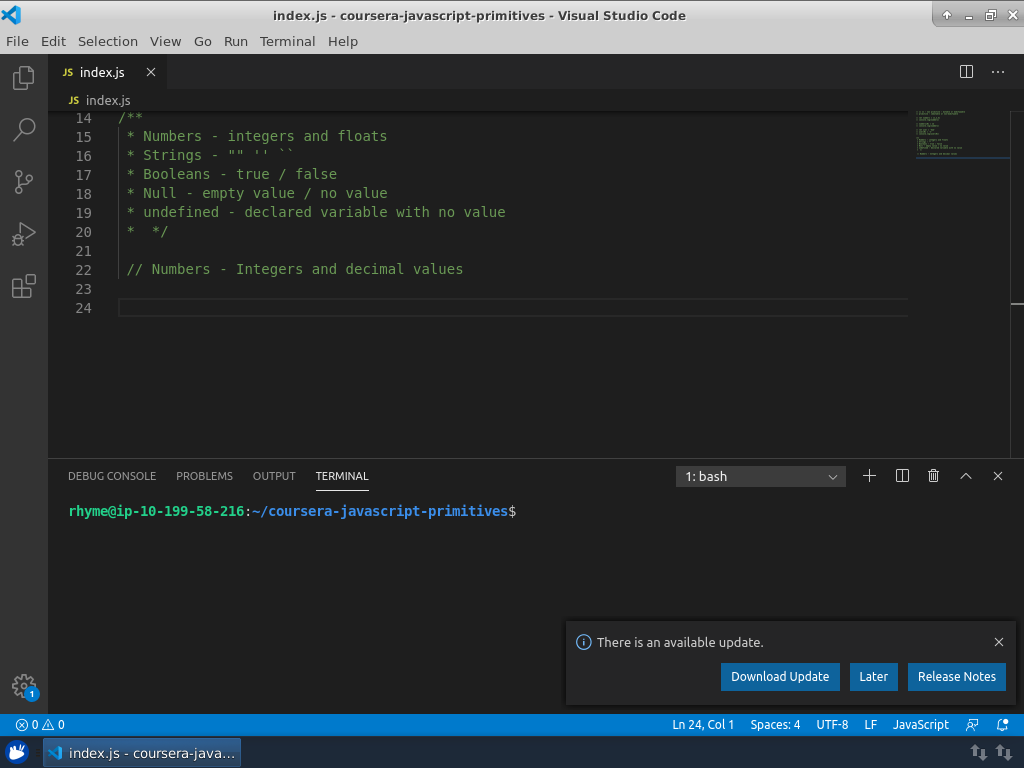
Task: Switch to the PROBLEMS tab
Action: point(204,476)
